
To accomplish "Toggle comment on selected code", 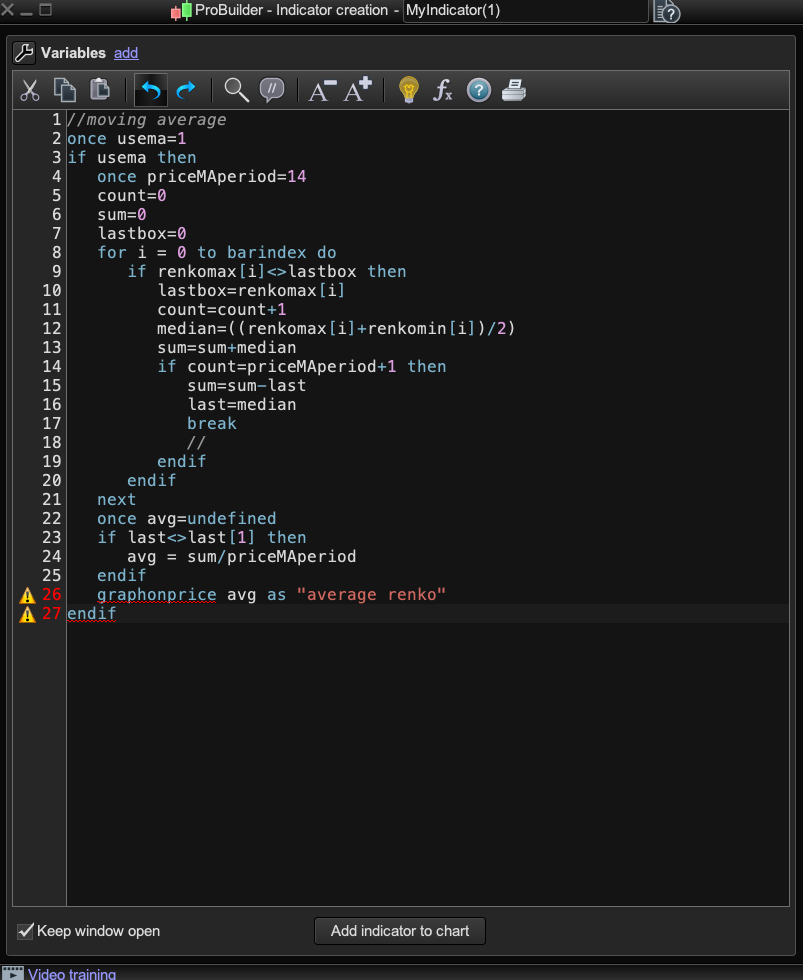I will tap(271, 90).
